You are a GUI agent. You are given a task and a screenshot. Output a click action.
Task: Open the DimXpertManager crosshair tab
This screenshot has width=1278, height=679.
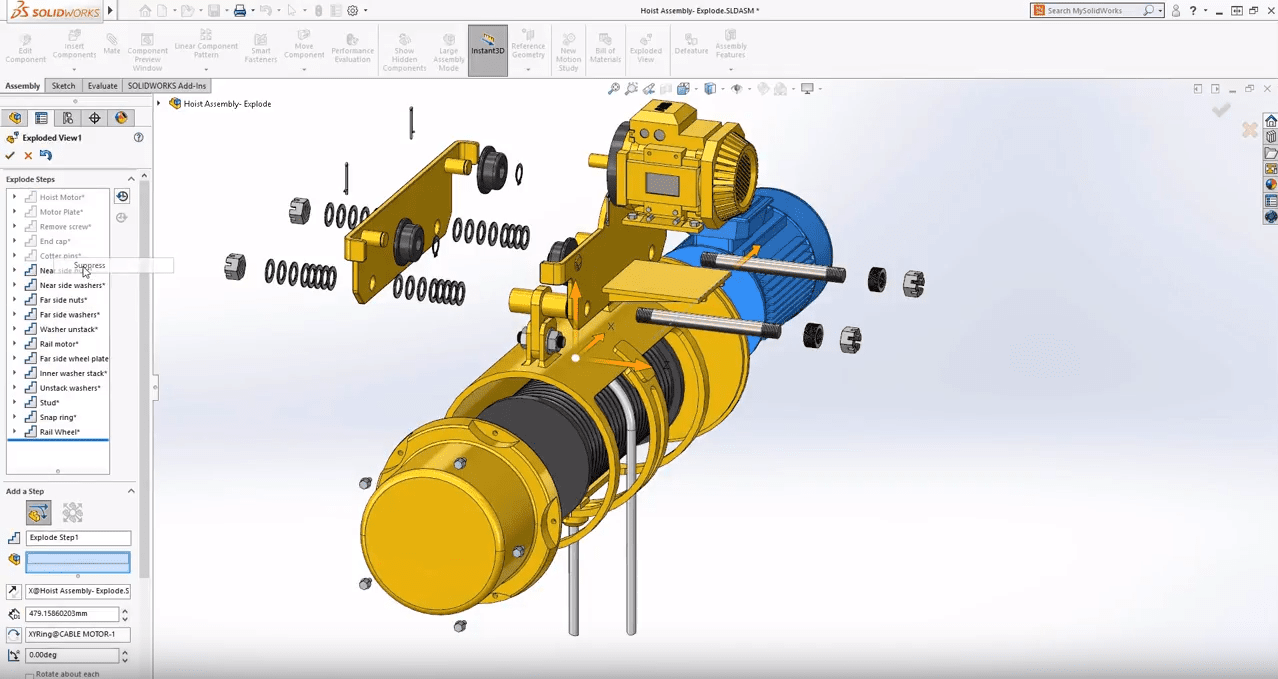[x=95, y=118]
